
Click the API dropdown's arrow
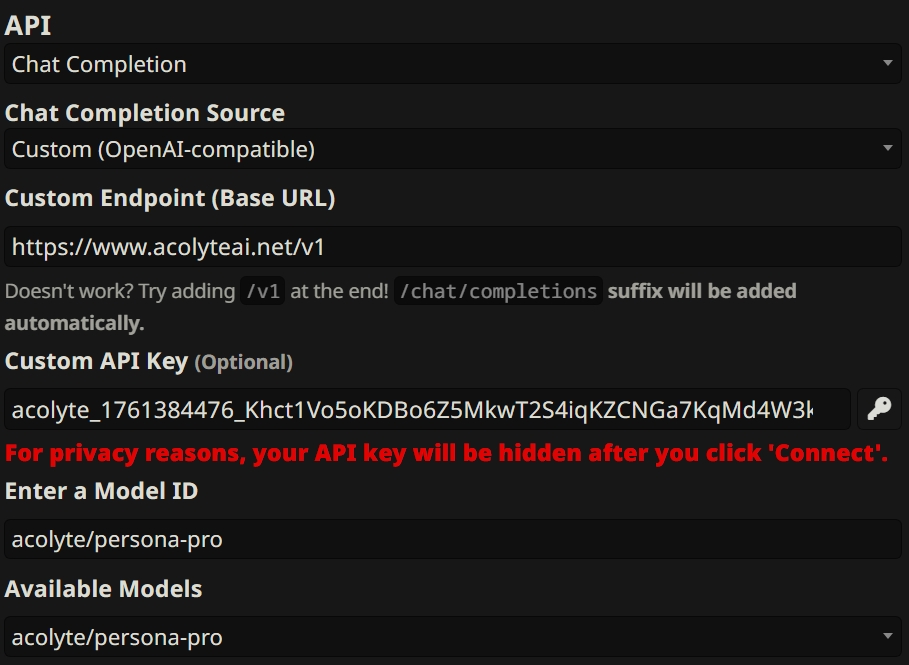click(886, 63)
